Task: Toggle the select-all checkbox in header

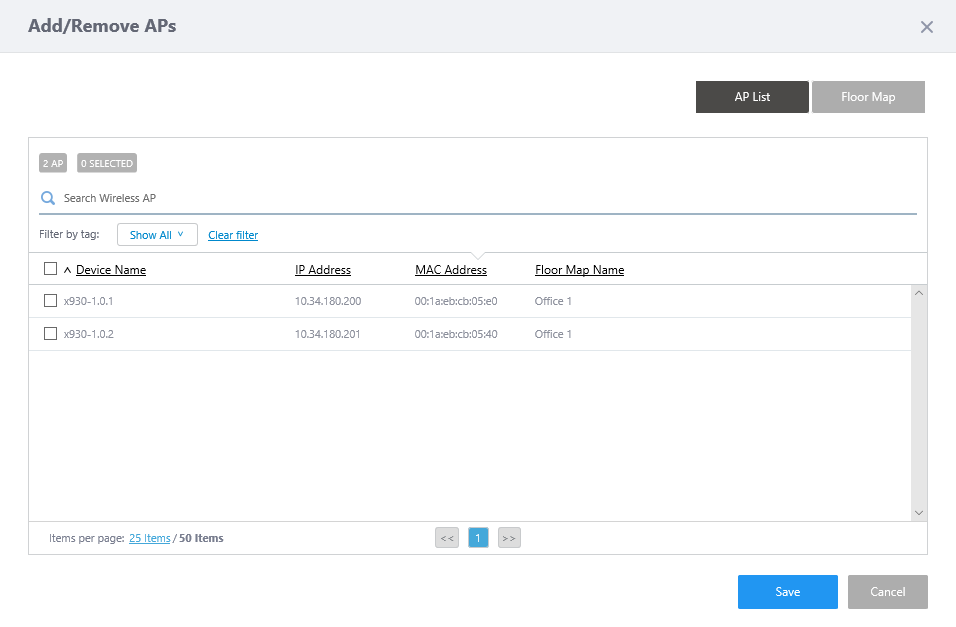Action: (x=51, y=269)
